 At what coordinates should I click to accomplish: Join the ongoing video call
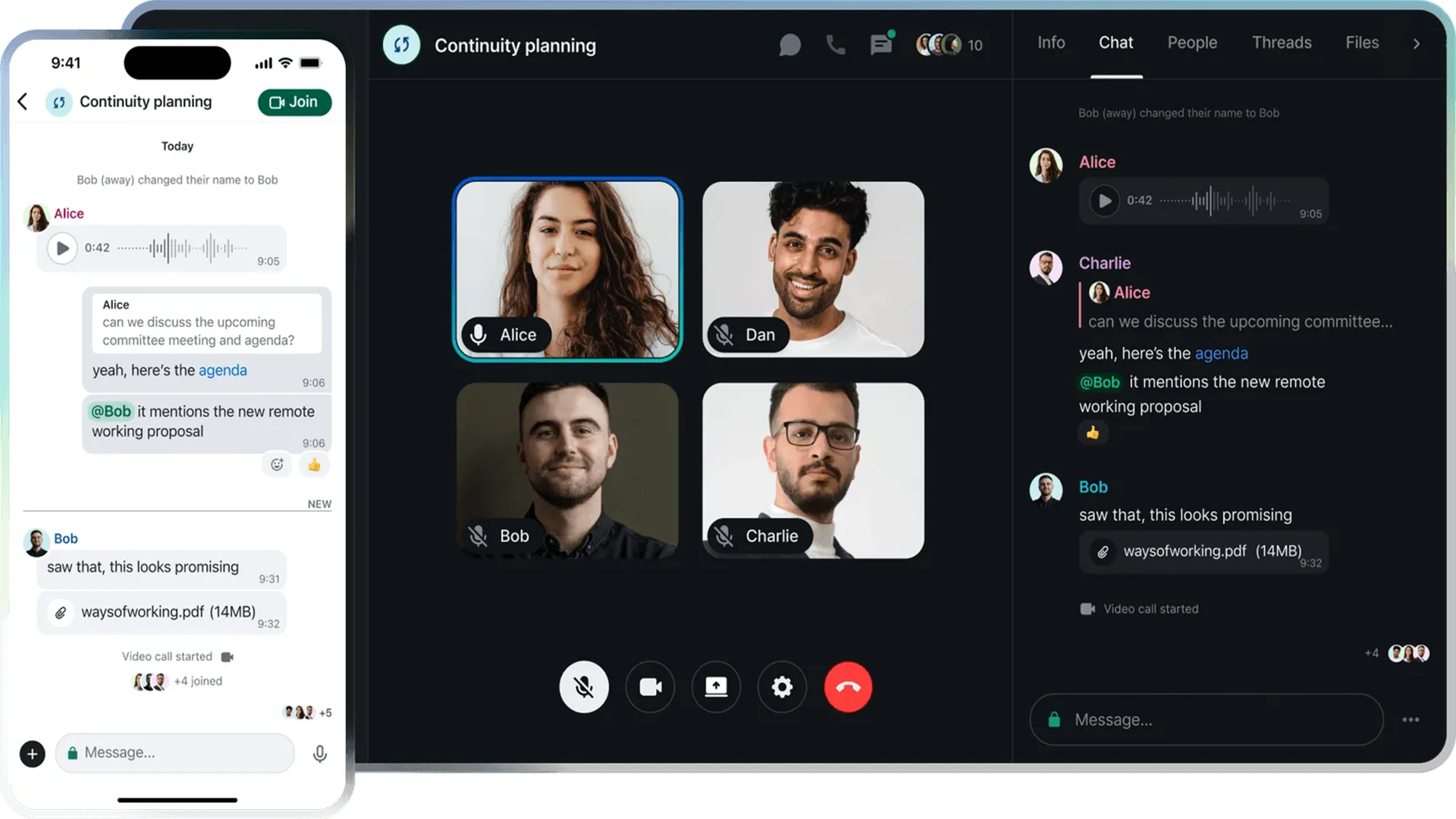coord(295,102)
